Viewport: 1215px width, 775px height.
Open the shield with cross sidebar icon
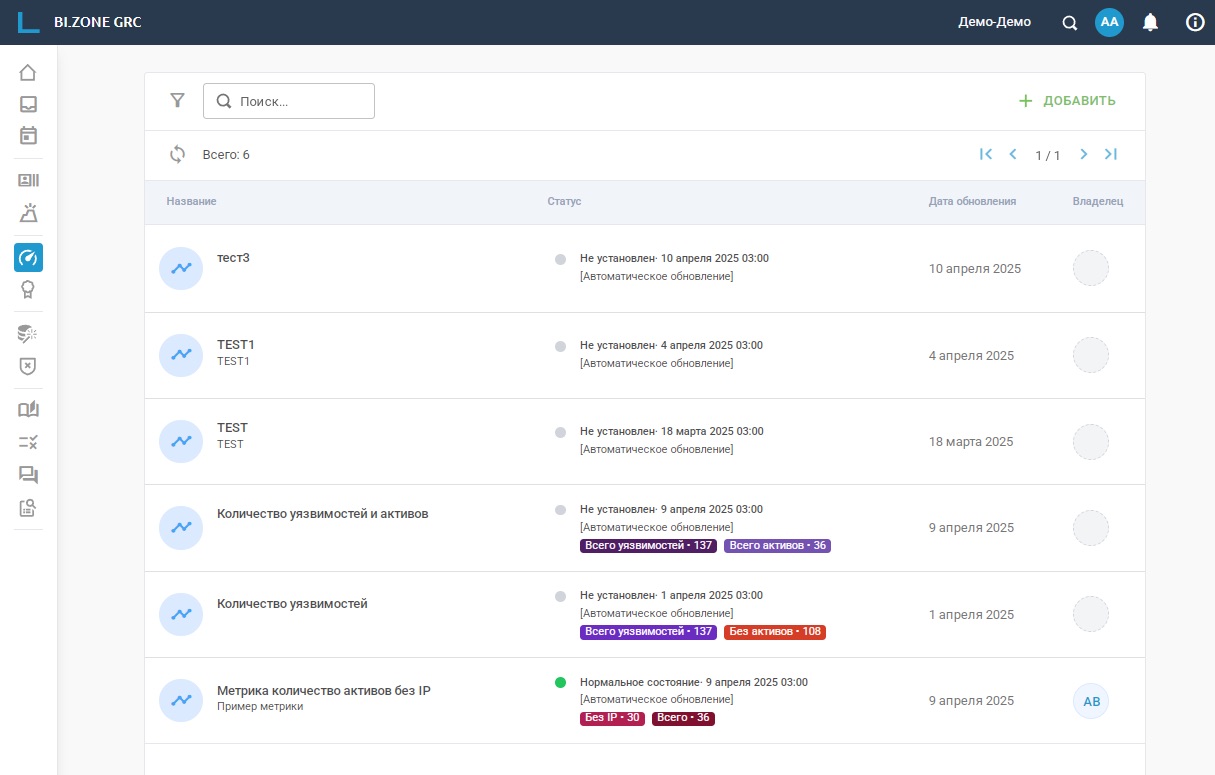(x=28, y=366)
